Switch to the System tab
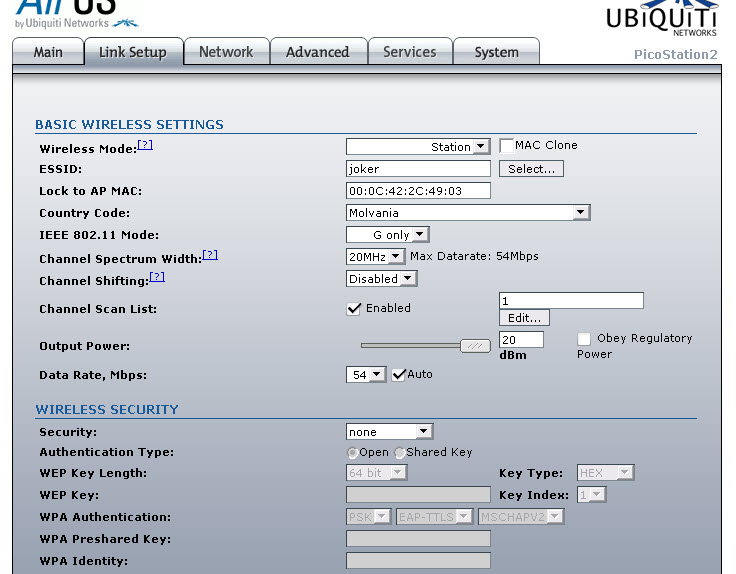 click(496, 52)
